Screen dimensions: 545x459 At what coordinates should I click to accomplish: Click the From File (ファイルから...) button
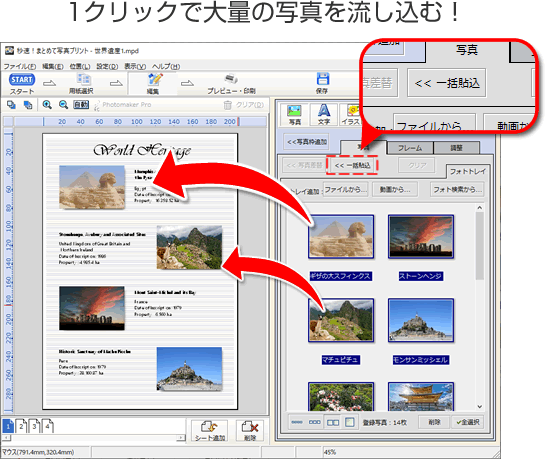click(x=346, y=190)
